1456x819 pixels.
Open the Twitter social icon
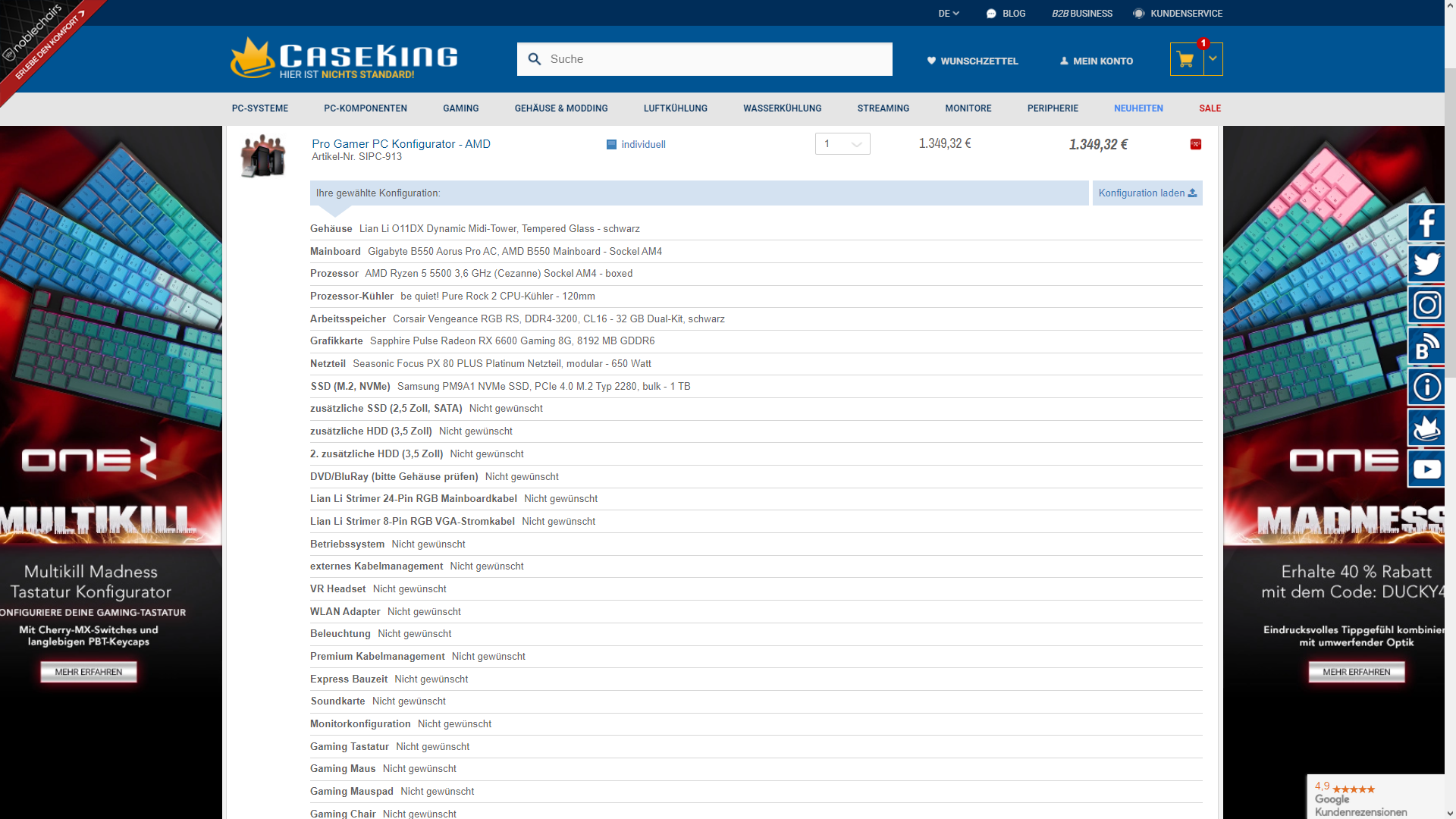(x=1426, y=264)
